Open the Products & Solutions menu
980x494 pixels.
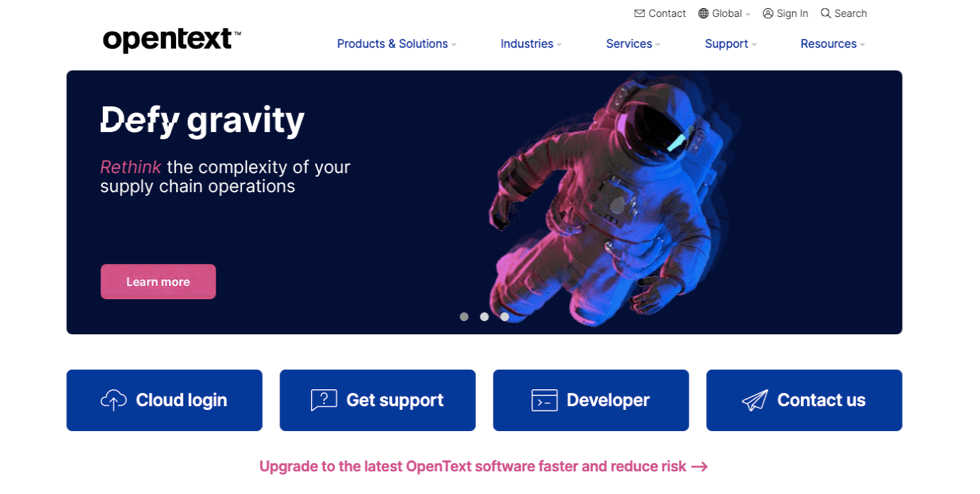pyautogui.click(x=392, y=44)
